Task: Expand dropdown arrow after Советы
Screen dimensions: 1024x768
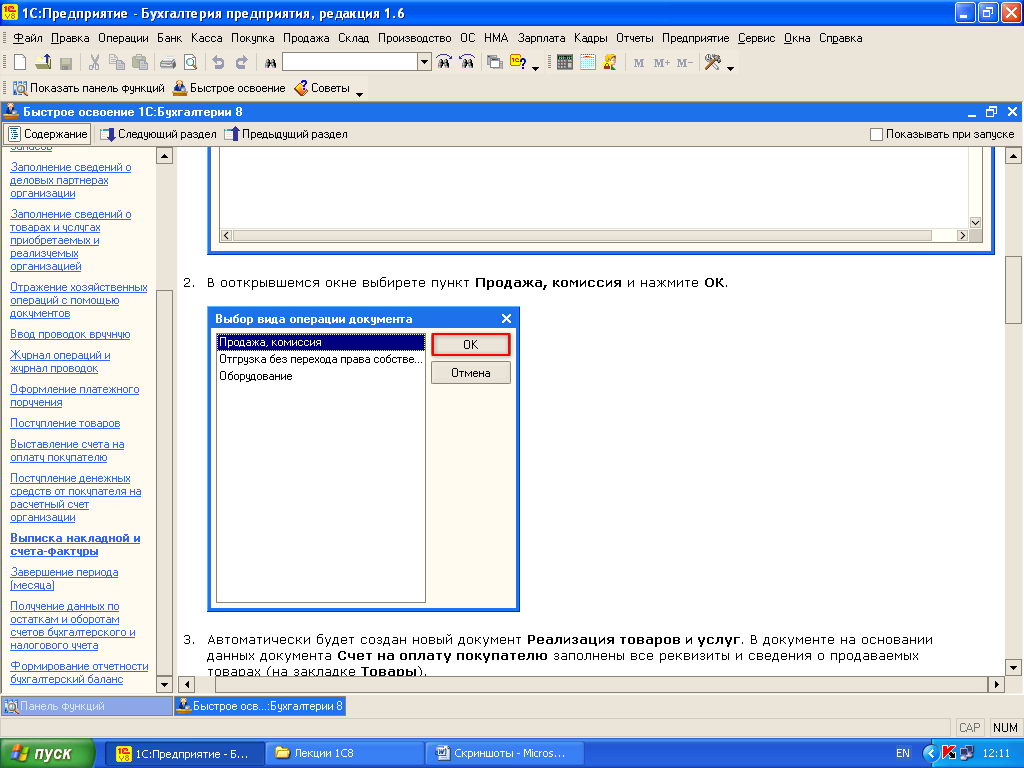Action: (x=359, y=93)
